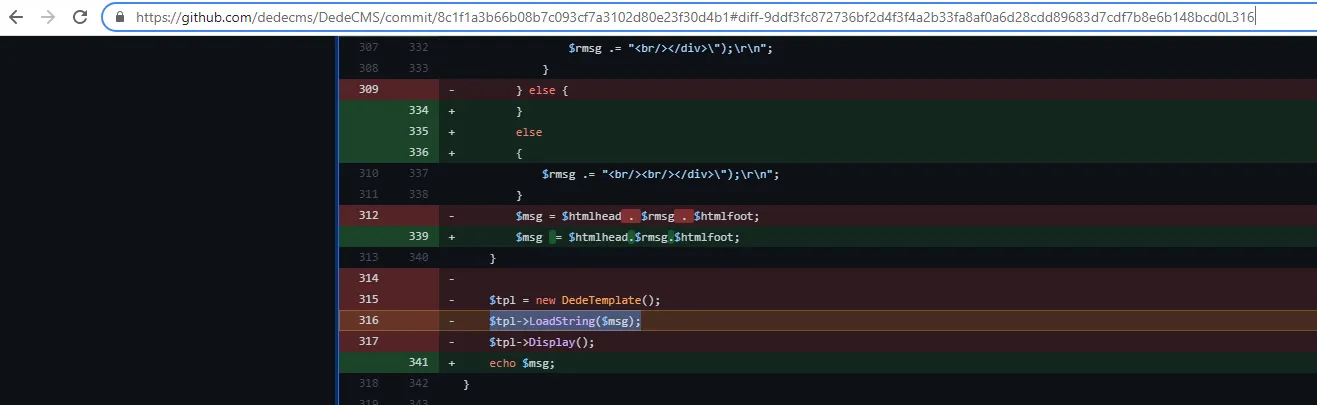Select added line number 341
Screen dimensions: 1317x405
coord(418,363)
